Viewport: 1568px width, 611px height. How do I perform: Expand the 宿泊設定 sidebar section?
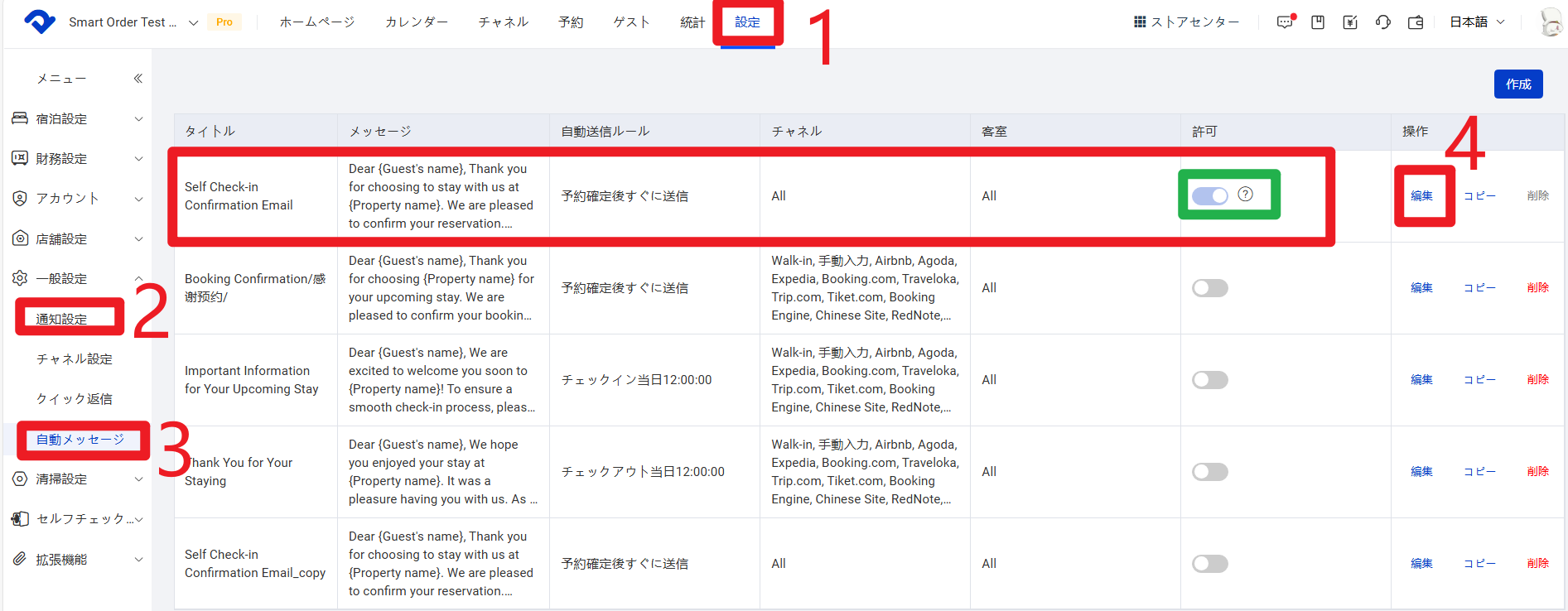(x=77, y=119)
